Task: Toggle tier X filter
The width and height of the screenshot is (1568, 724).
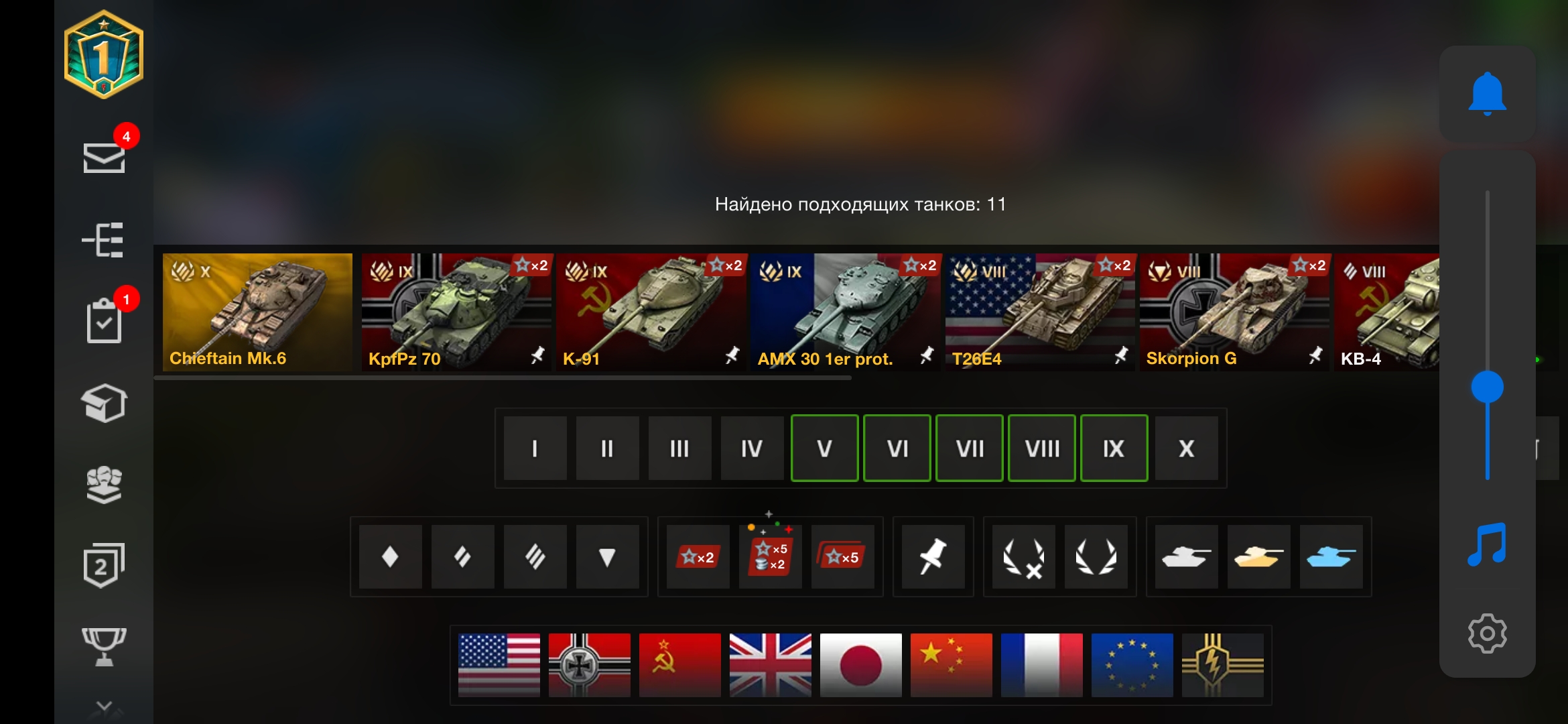Action: coord(1186,448)
